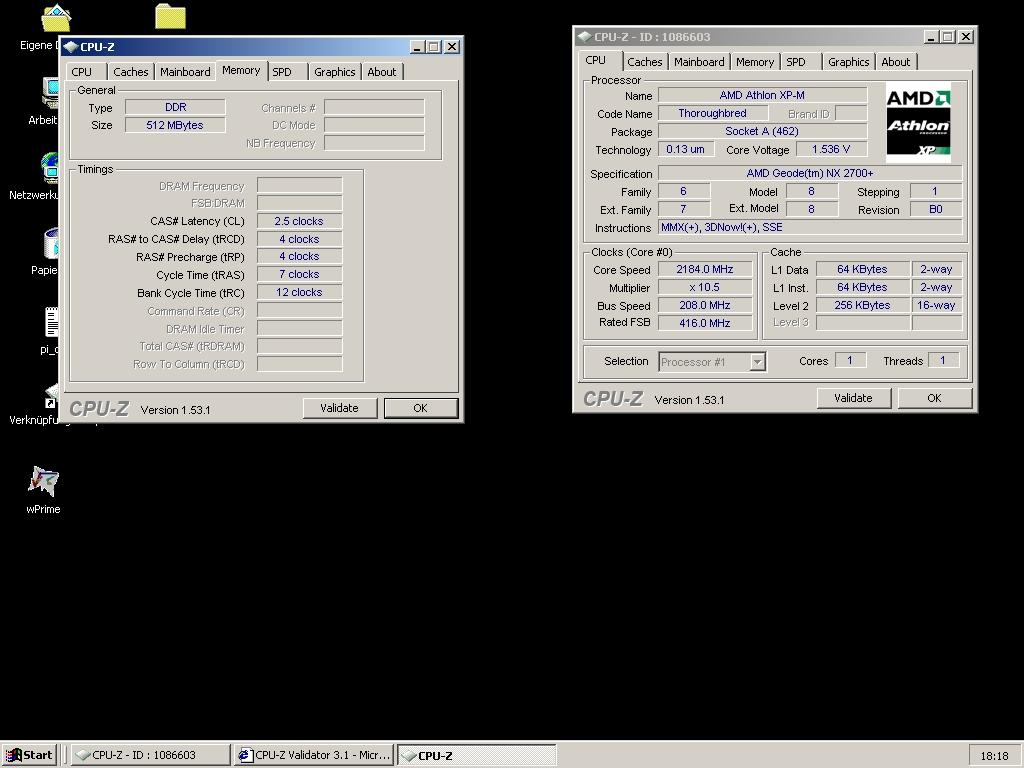The width and height of the screenshot is (1024, 768).
Task: Click the 416.0 MHz rated FSB value
Action: pyautogui.click(x=705, y=323)
